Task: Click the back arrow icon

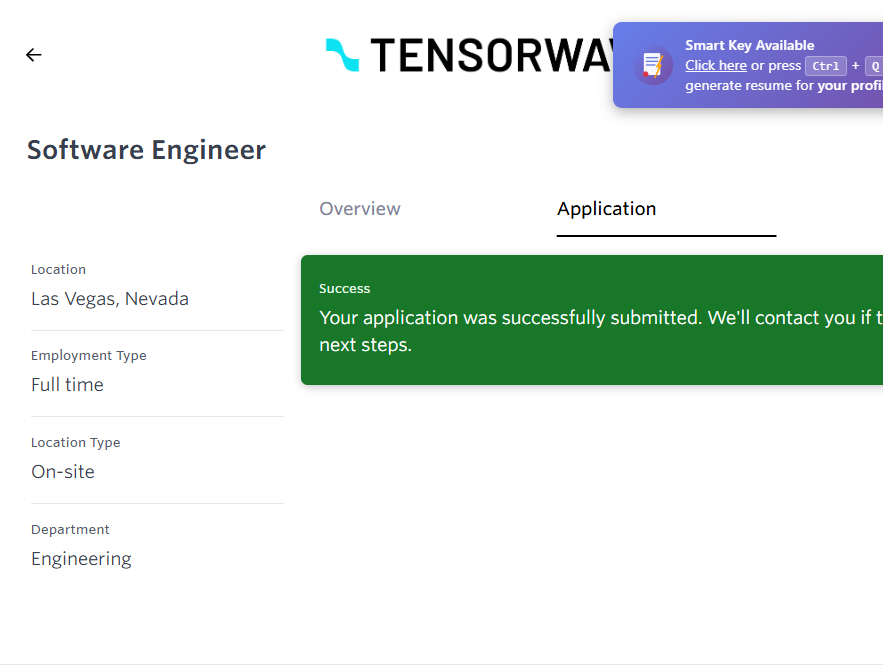Action: (34, 55)
